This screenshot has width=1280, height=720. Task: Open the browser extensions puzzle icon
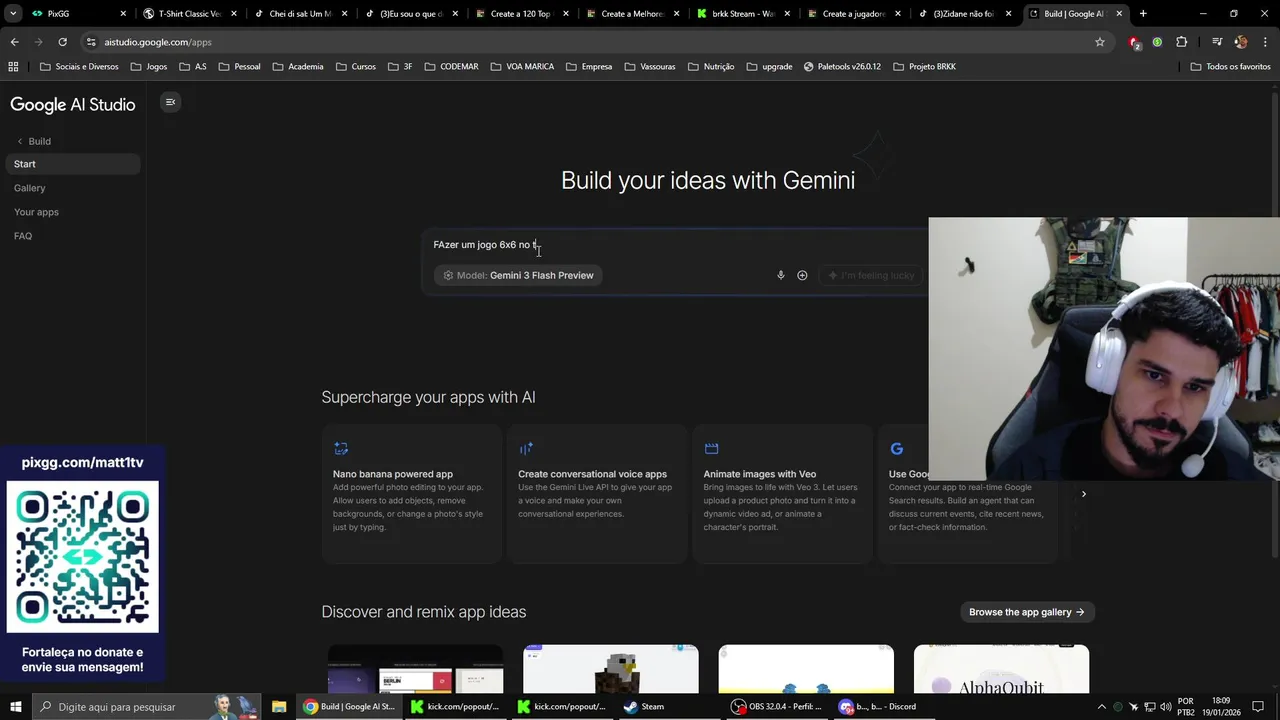1181,42
